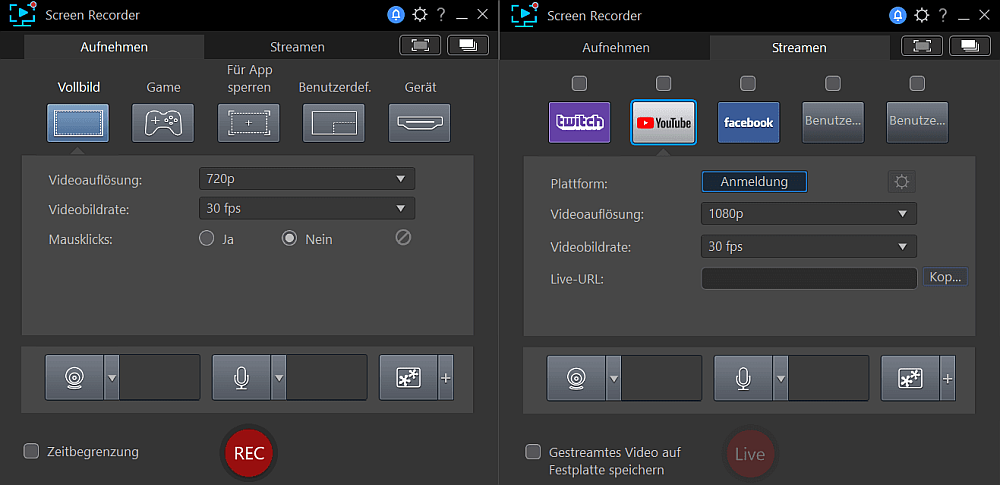
Task: Tick the checkbox above YouTube
Action: tap(663, 84)
